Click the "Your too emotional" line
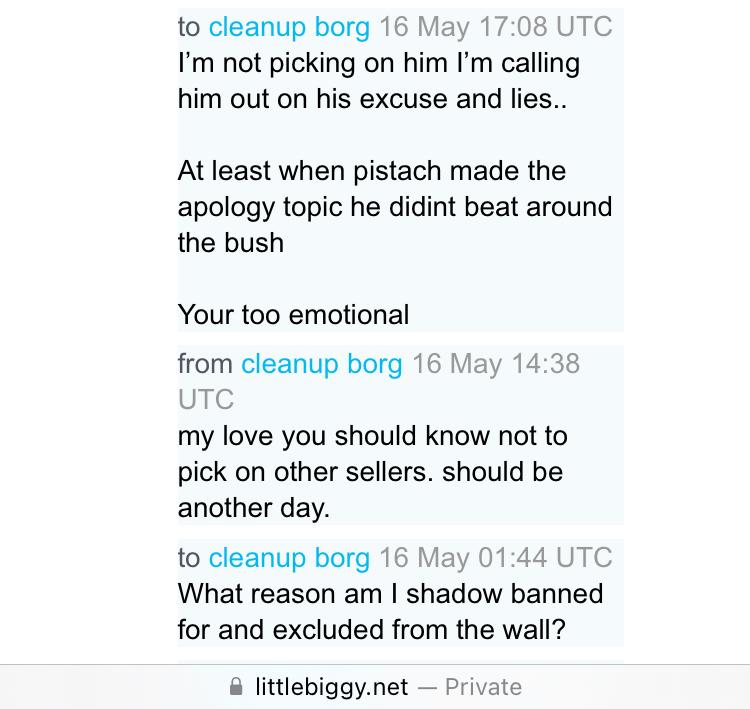This screenshot has width=750, height=709. pyautogui.click(x=293, y=314)
